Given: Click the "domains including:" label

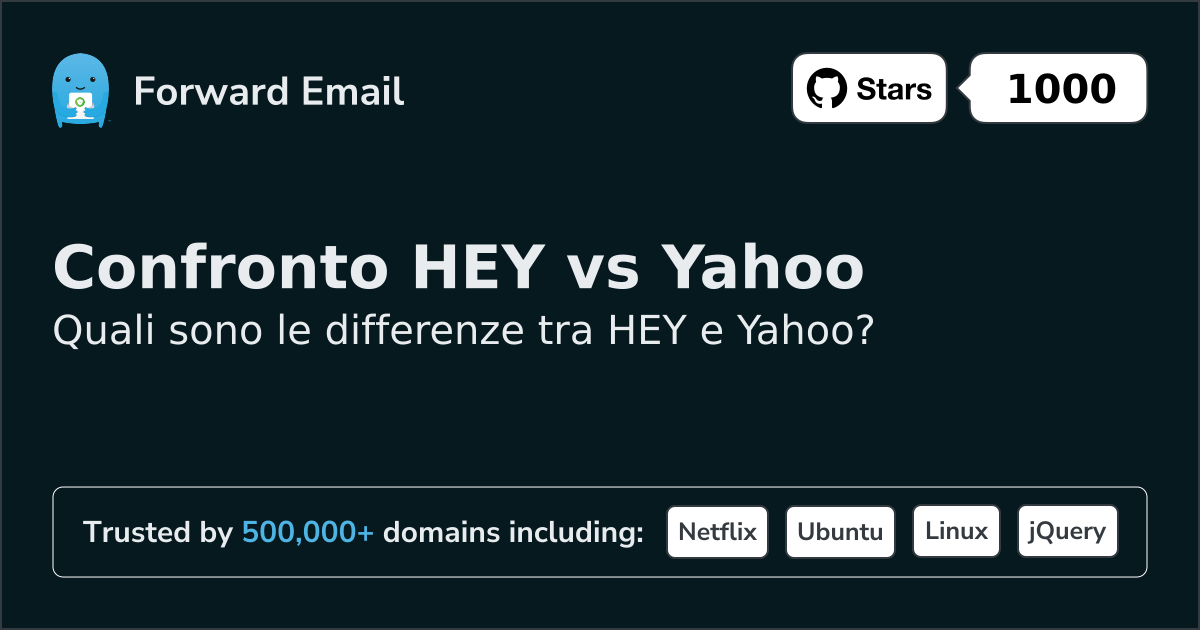Looking at the screenshot, I should pyautogui.click(x=513, y=533).
